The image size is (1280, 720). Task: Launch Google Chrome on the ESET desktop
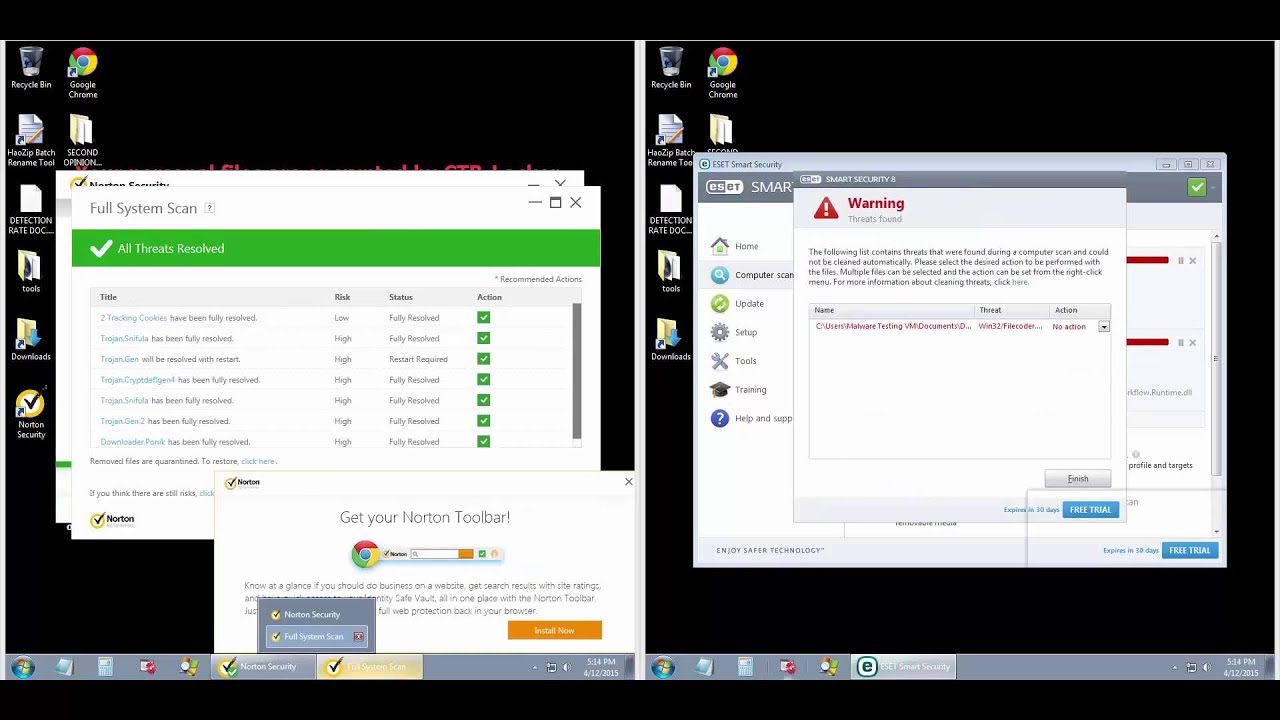723,73
